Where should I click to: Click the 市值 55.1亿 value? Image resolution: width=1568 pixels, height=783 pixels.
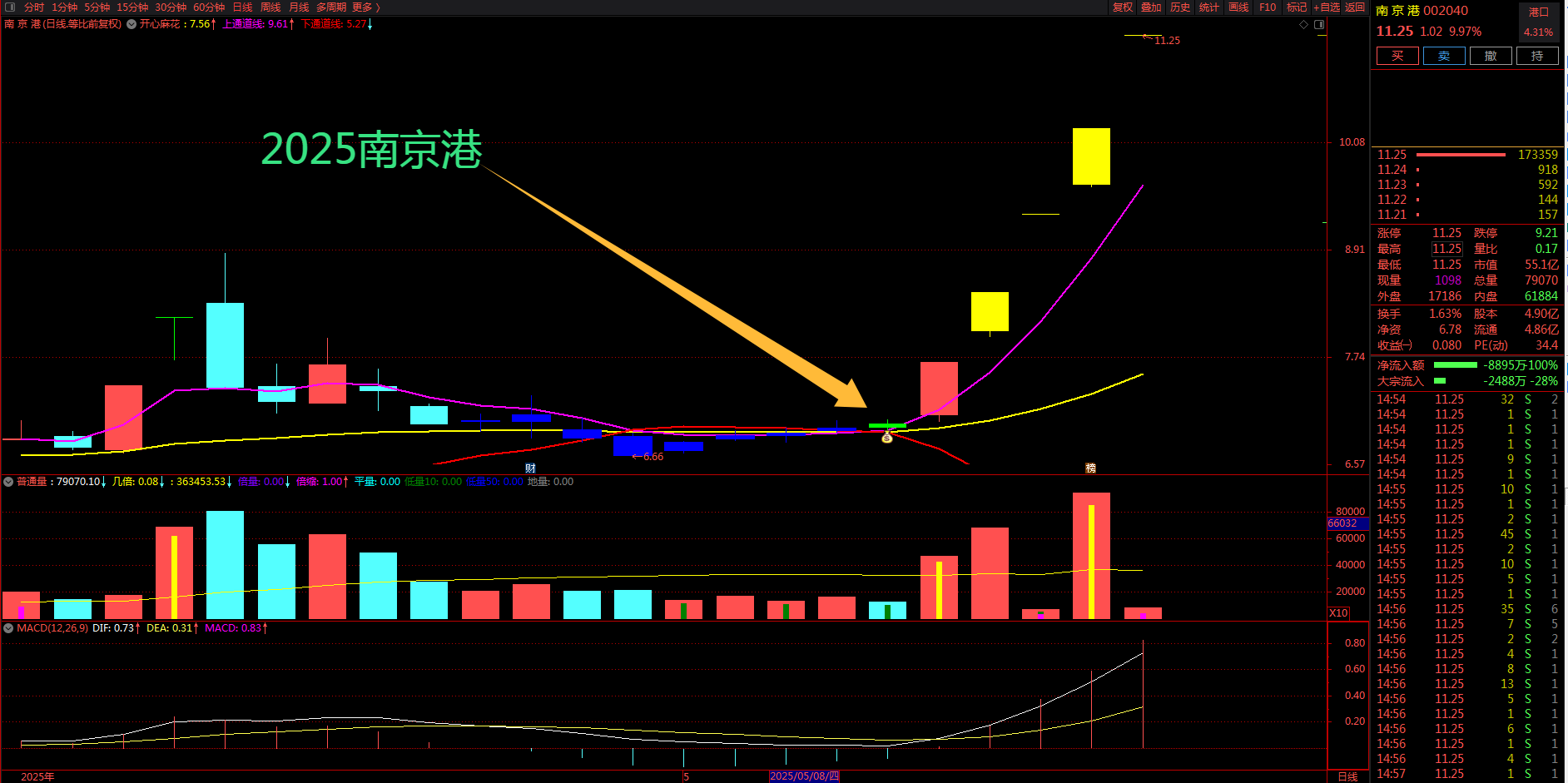[x=1541, y=265]
